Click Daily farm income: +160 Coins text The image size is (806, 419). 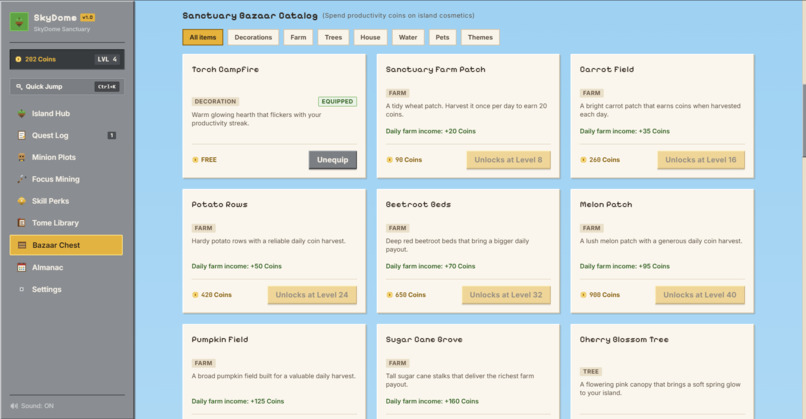pyautogui.click(x=432, y=401)
